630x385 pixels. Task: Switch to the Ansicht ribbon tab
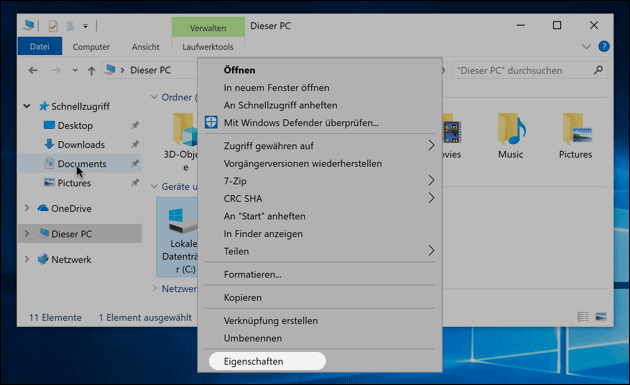pyautogui.click(x=145, y=47)
